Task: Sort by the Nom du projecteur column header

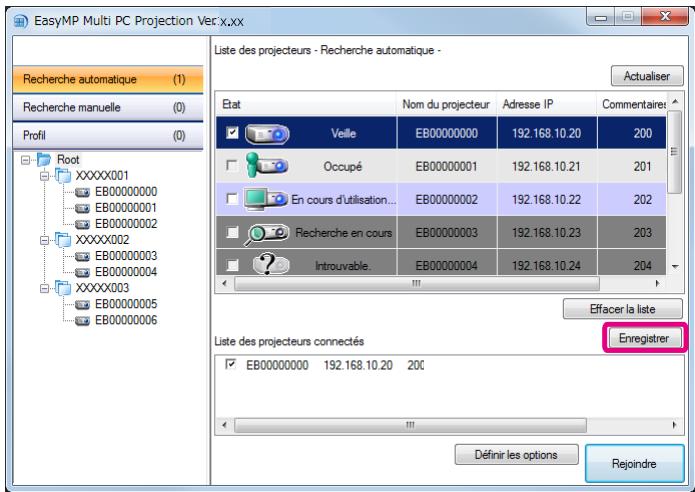Action: point(446,104)
